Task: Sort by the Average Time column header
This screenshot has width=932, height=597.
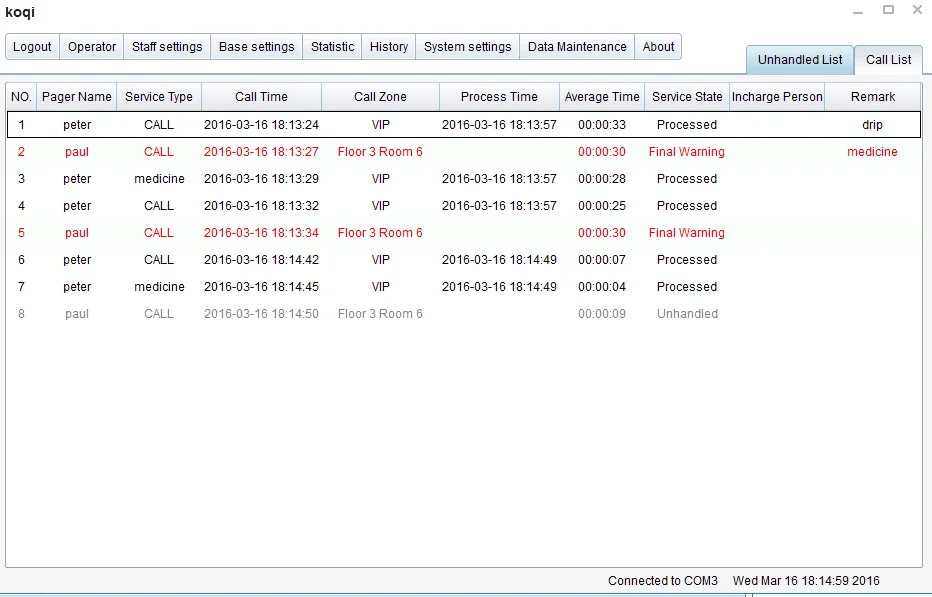Action: (x=602, y=97)
